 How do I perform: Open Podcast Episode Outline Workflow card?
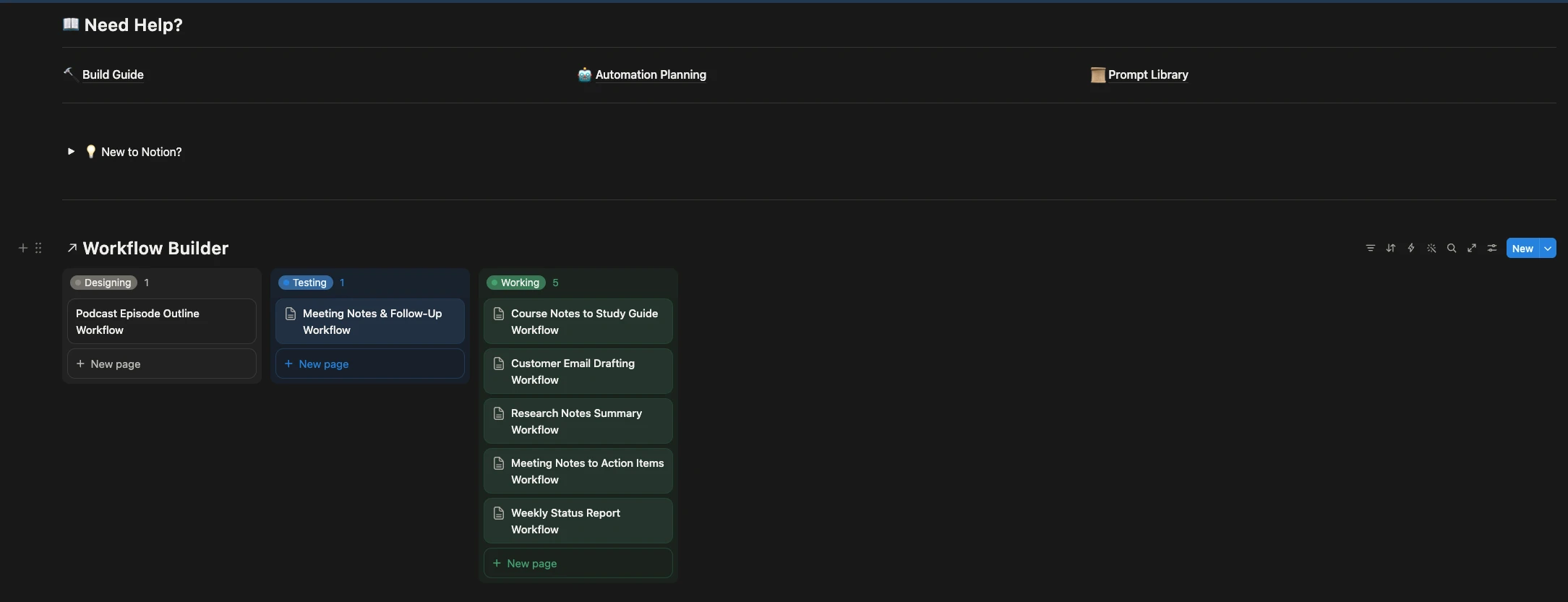[162, 322]
